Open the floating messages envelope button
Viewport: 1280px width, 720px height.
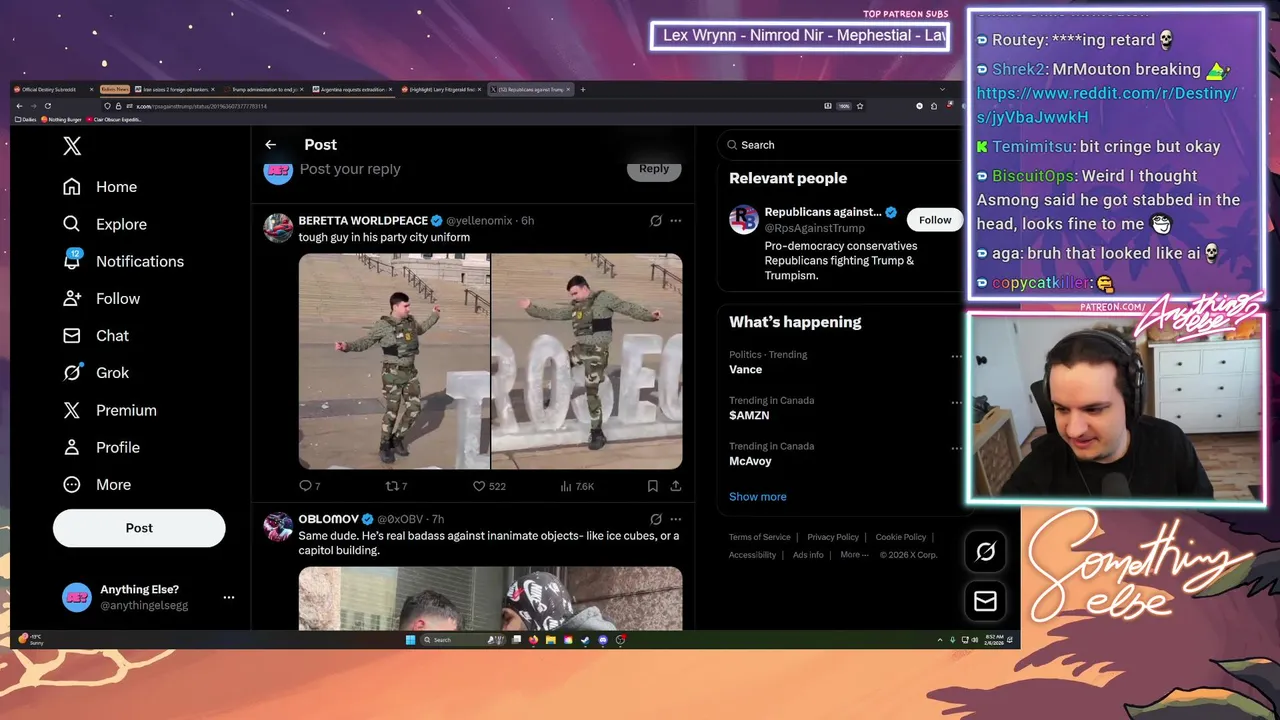click(x=985, y=601)
